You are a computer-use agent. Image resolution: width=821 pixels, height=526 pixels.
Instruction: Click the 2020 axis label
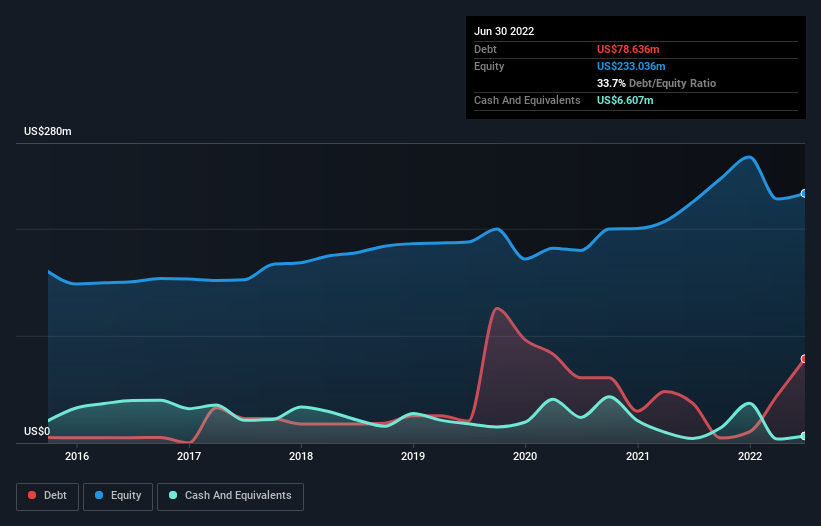(x=525, y=456)
